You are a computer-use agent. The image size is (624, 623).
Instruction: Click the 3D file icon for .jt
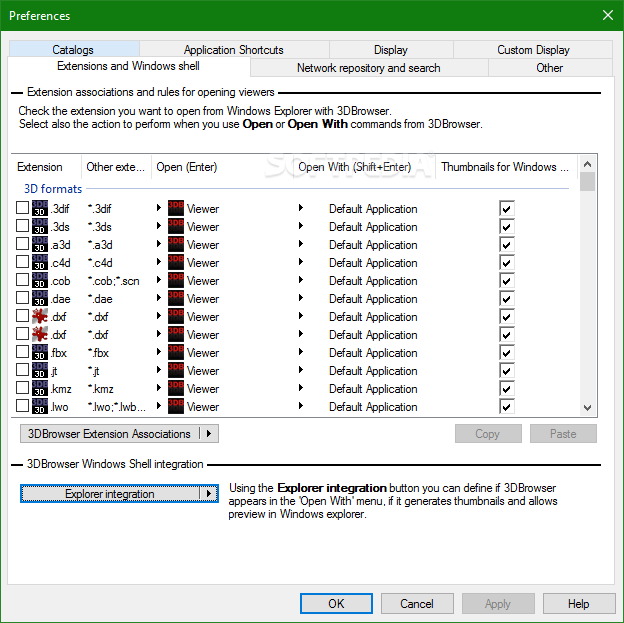tap(40, 370)
